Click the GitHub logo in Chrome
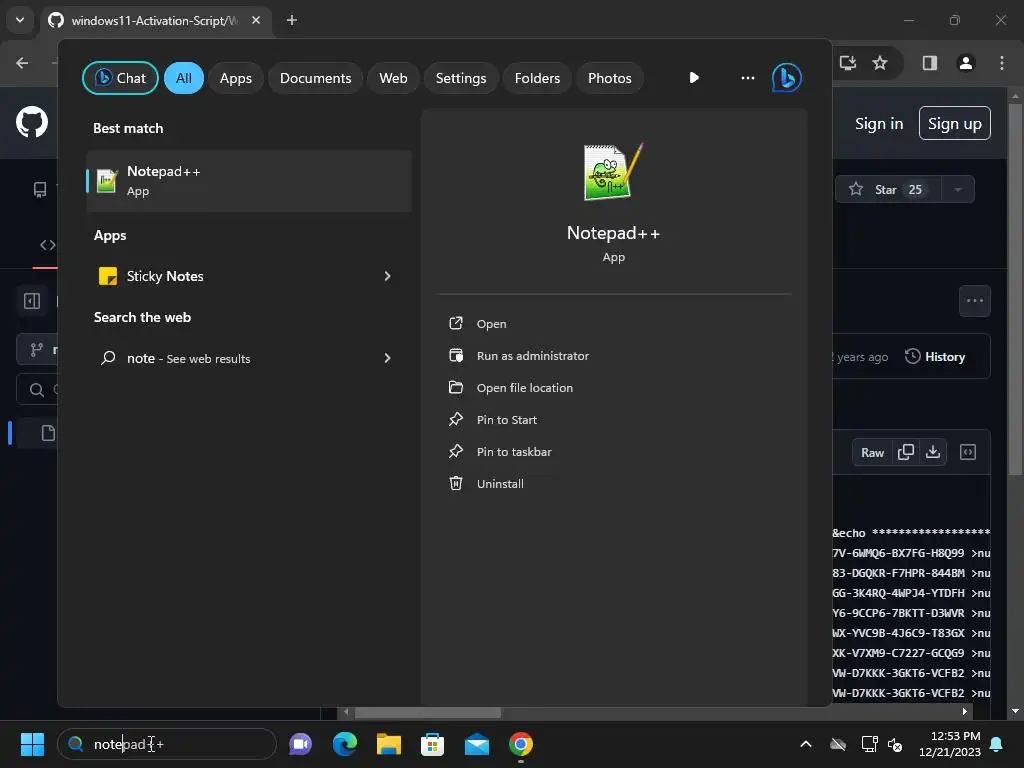The image size is (1024, 768). 31,122
